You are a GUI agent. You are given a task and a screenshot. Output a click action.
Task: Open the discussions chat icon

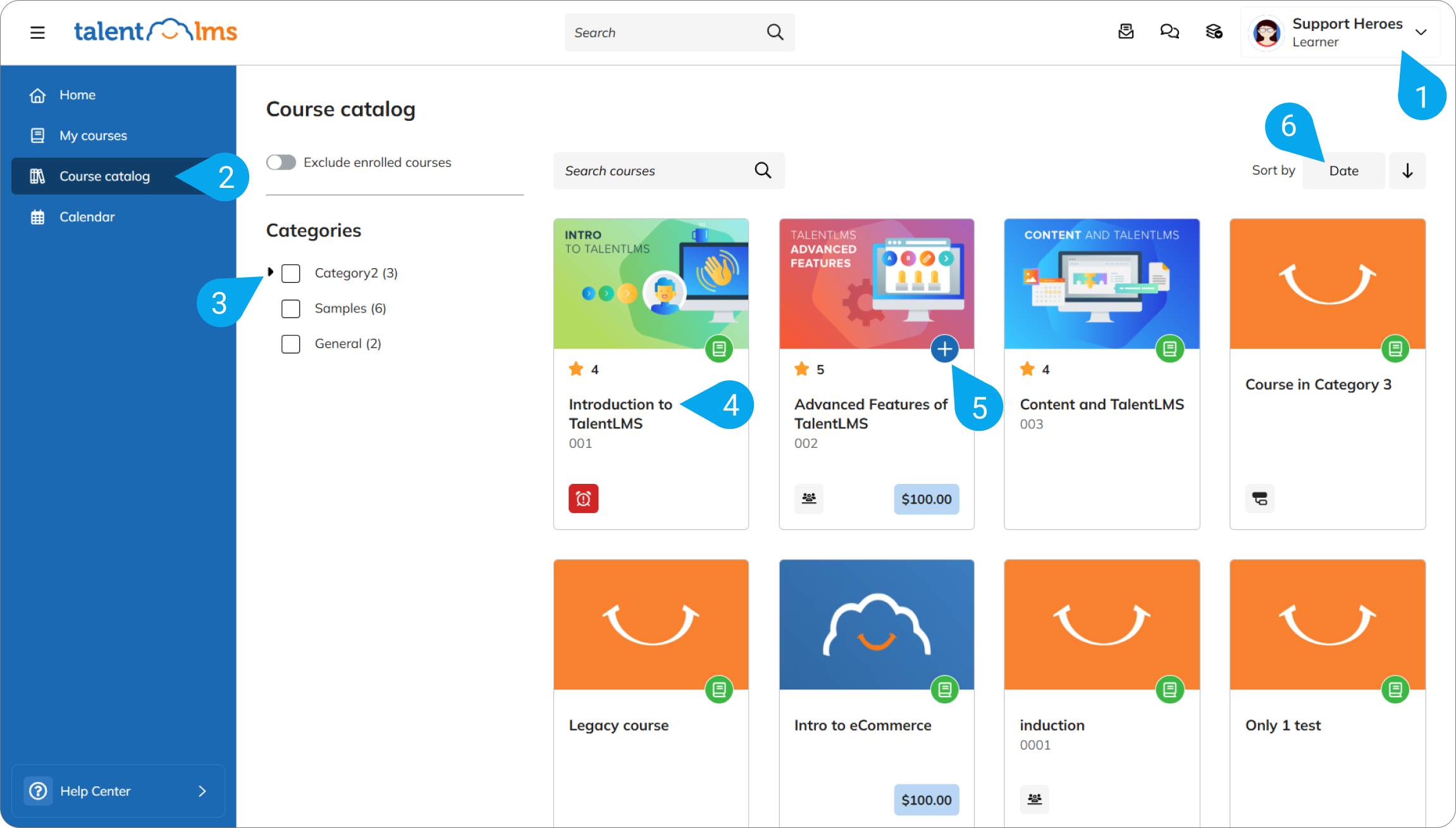point(1169,32)
